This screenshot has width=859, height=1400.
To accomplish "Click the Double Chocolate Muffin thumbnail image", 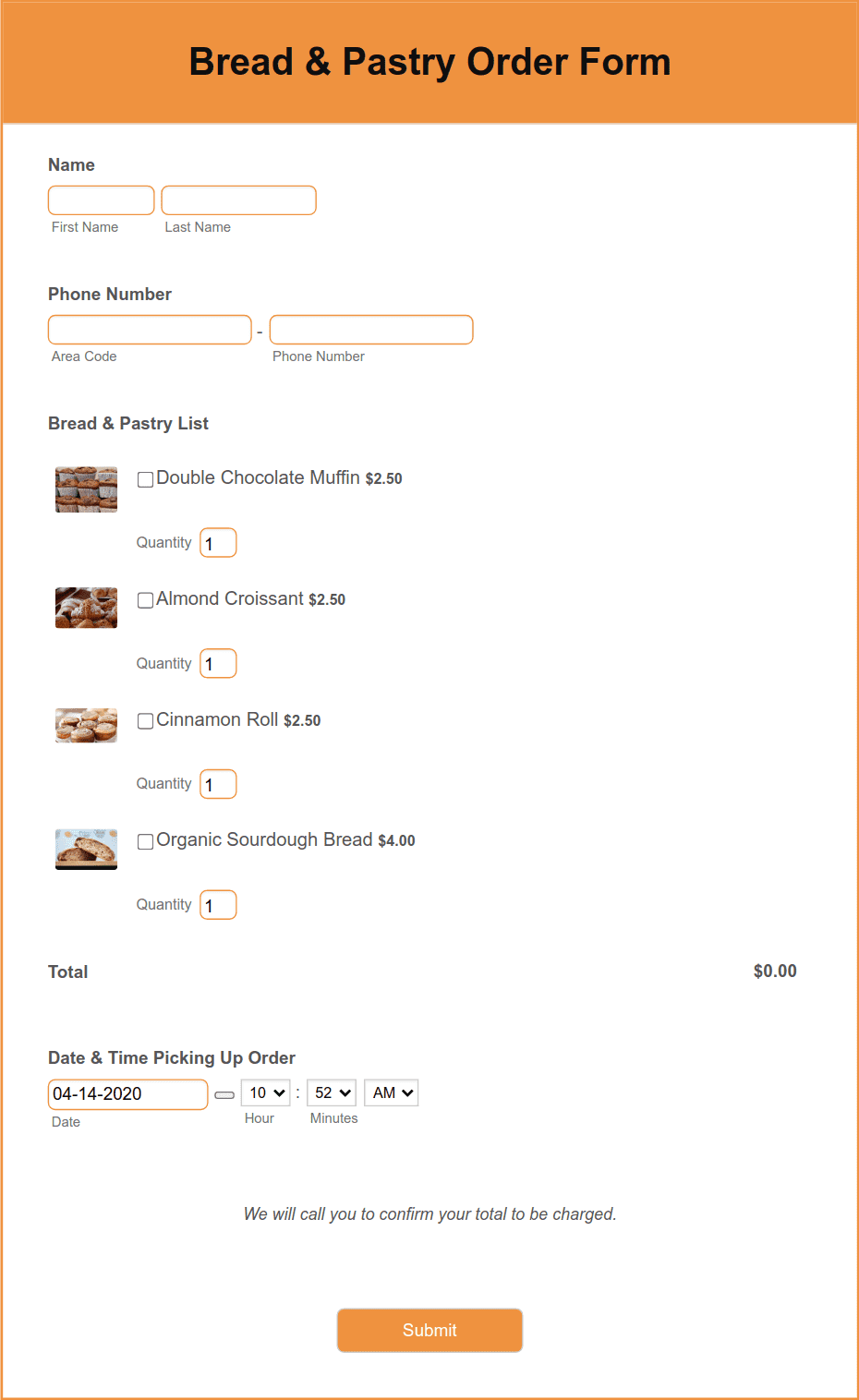I will click(x=85, y=489).
